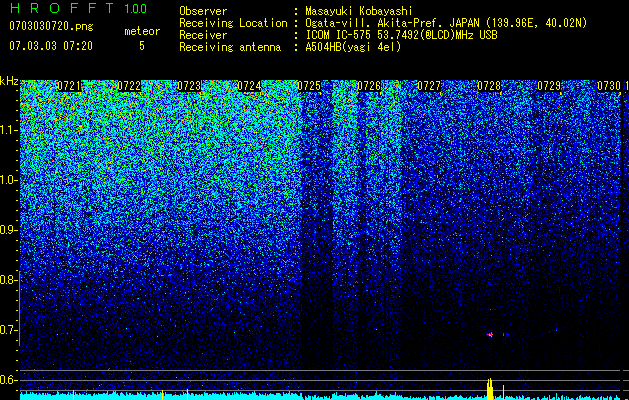Click the tall yellow power spike below 0728
This screenshot has width=629, height=400.
click(489, 388)
